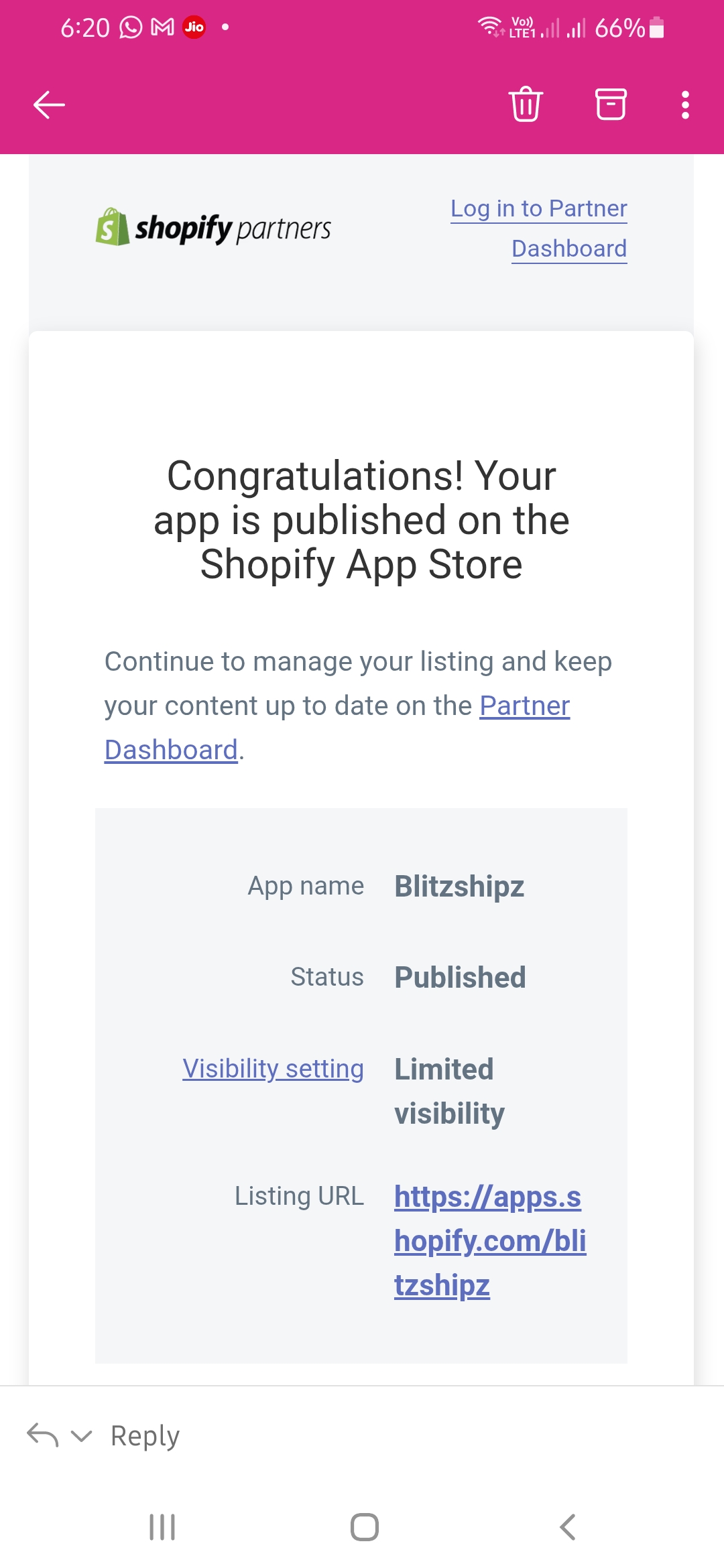The width and height of the screenshot is (724, 1568).
Task: Tap the battery indicator in status bar
Action: point(656,28)
